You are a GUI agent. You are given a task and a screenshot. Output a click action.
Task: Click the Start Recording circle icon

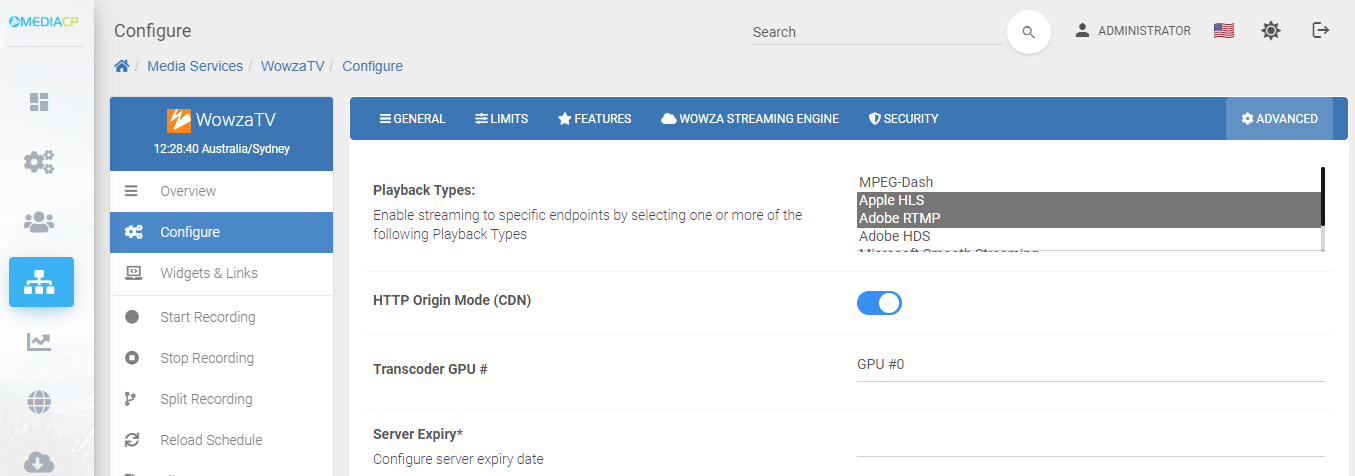(132, 317)
